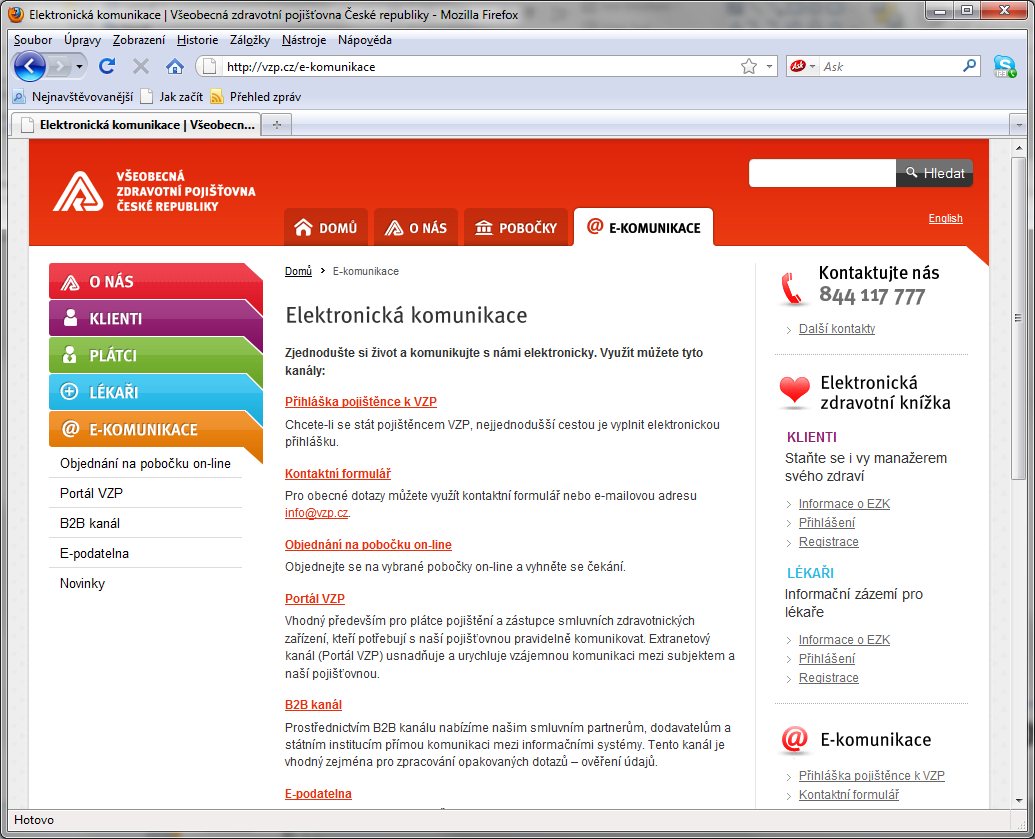1035x839 pixels.
Task: Click the vertical page scrollbar thumb
Action: point(1019,318)
